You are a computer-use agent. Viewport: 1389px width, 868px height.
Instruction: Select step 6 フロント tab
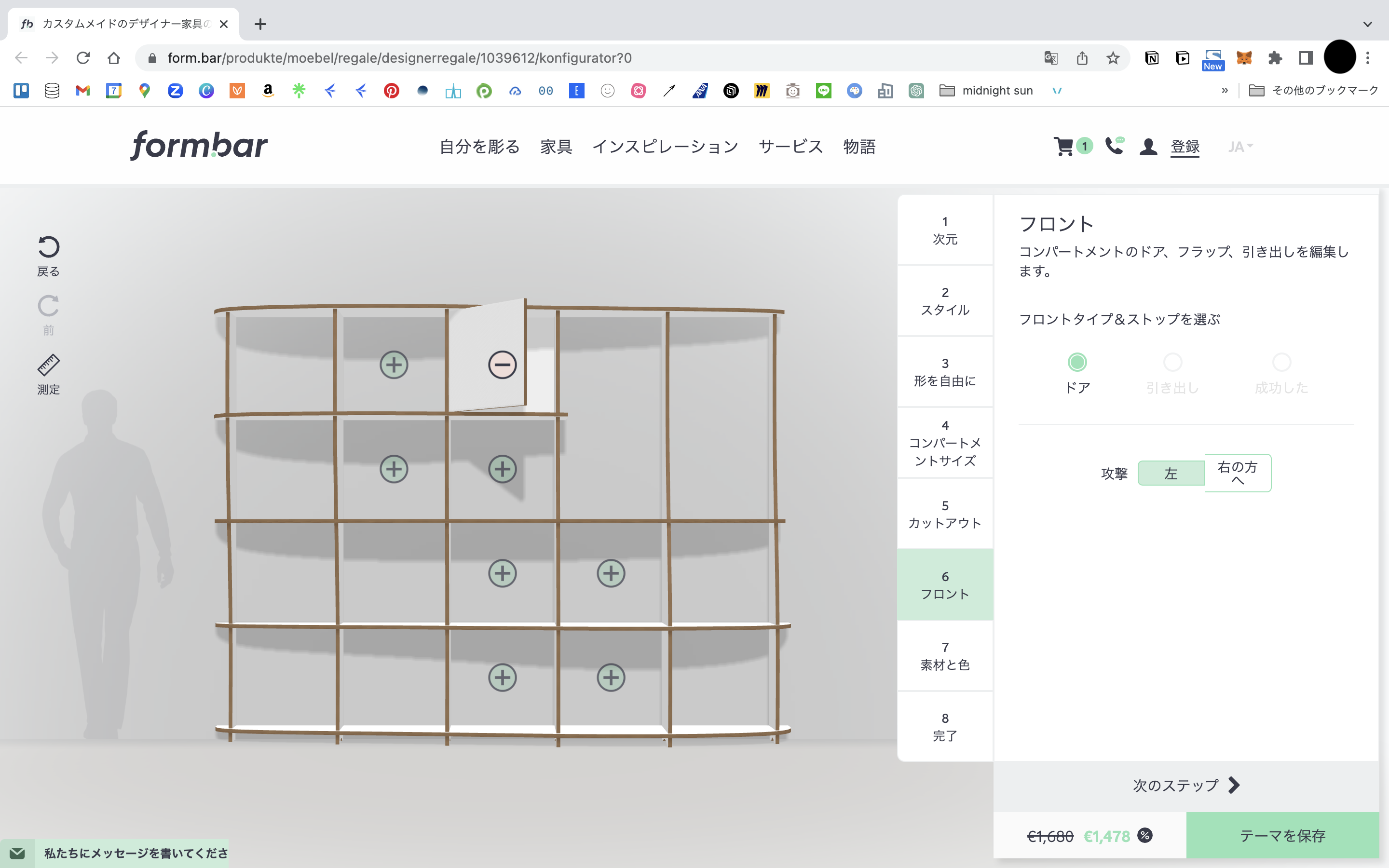tap(945, 584)
